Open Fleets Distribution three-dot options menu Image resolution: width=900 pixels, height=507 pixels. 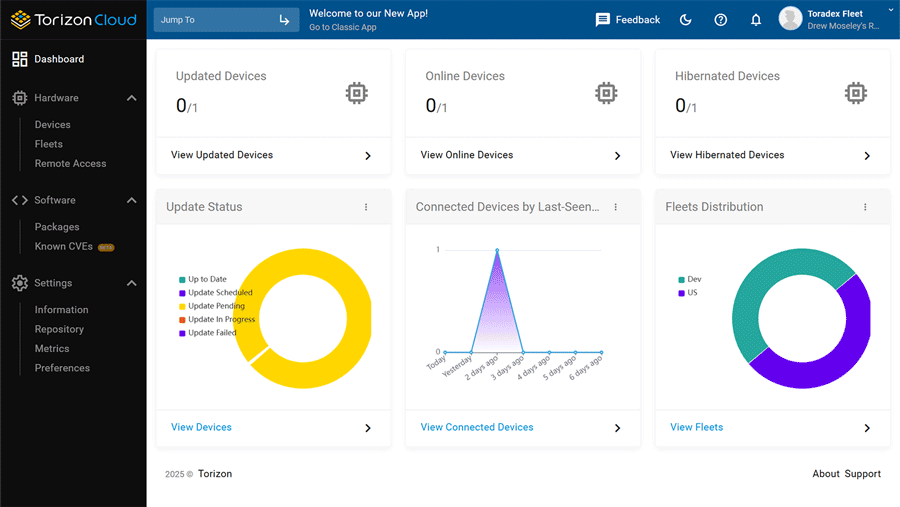pyautogui.click(x=865, y=207)
